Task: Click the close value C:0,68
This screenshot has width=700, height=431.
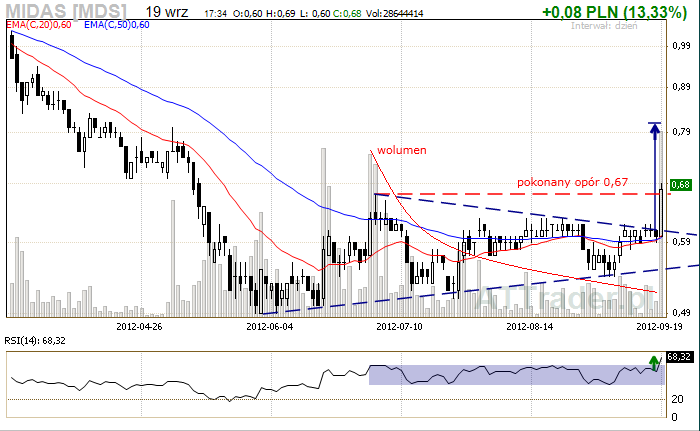Action: 347,14
